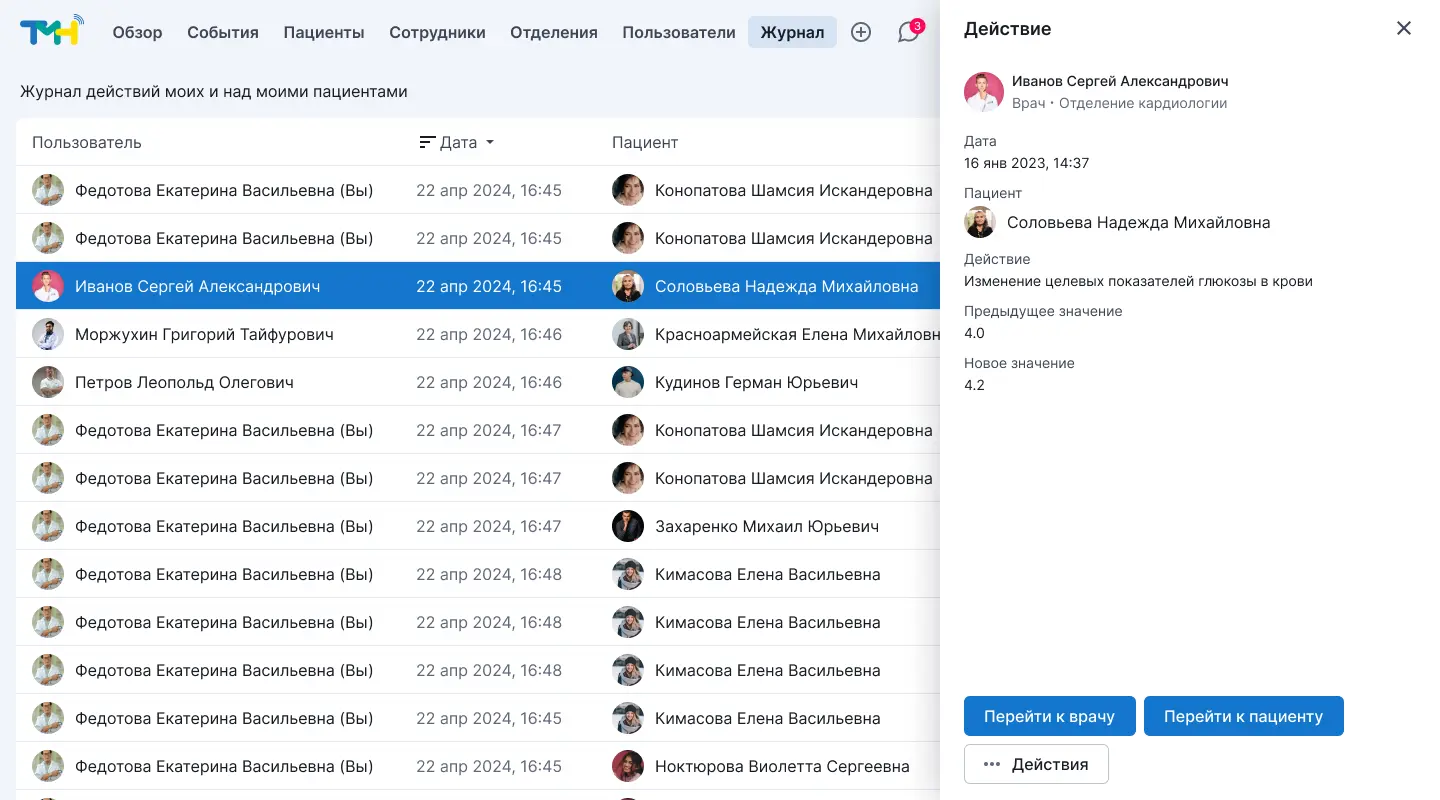This screenshot has width=1440, height=800.
Task: Click Кудинов Герман Юрьевич patient avatar
Action: [x=628, y=382]
